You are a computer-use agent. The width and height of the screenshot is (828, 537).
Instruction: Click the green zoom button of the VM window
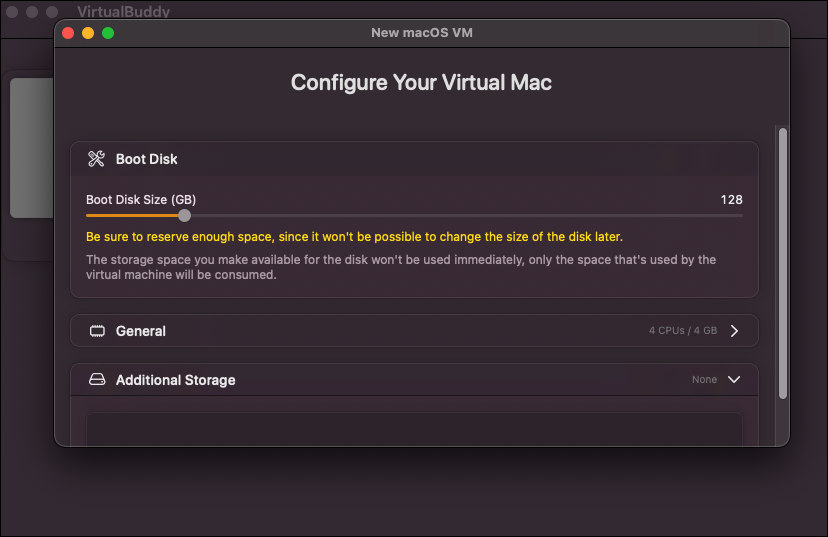click(x=108, y=33)
